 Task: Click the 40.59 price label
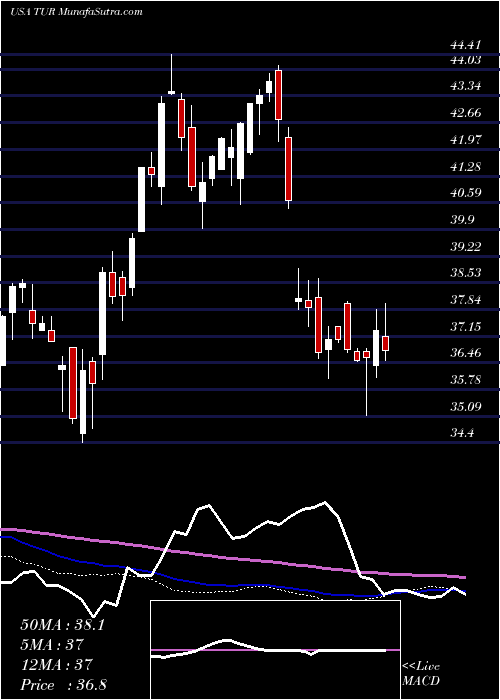(x=466, y=193)
